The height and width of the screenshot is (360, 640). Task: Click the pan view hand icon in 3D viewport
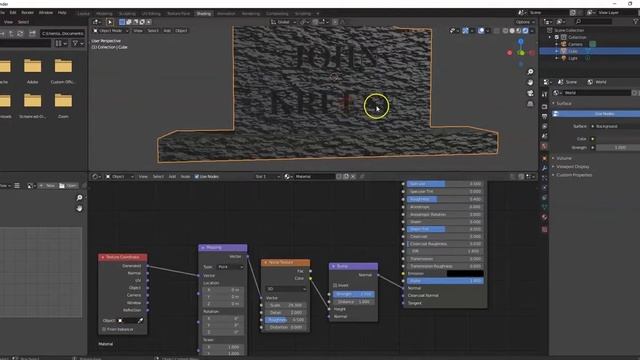point(530,82)
